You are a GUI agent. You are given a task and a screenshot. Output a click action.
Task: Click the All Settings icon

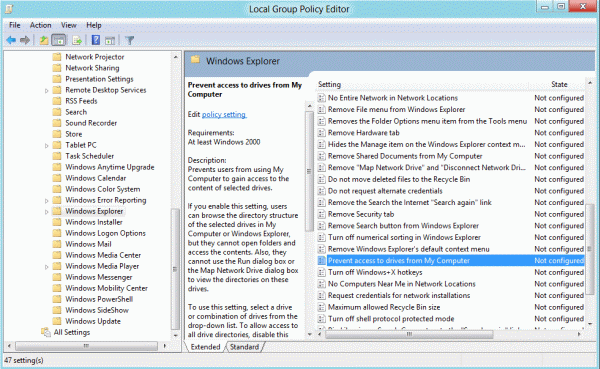click(x=46, y=332)
